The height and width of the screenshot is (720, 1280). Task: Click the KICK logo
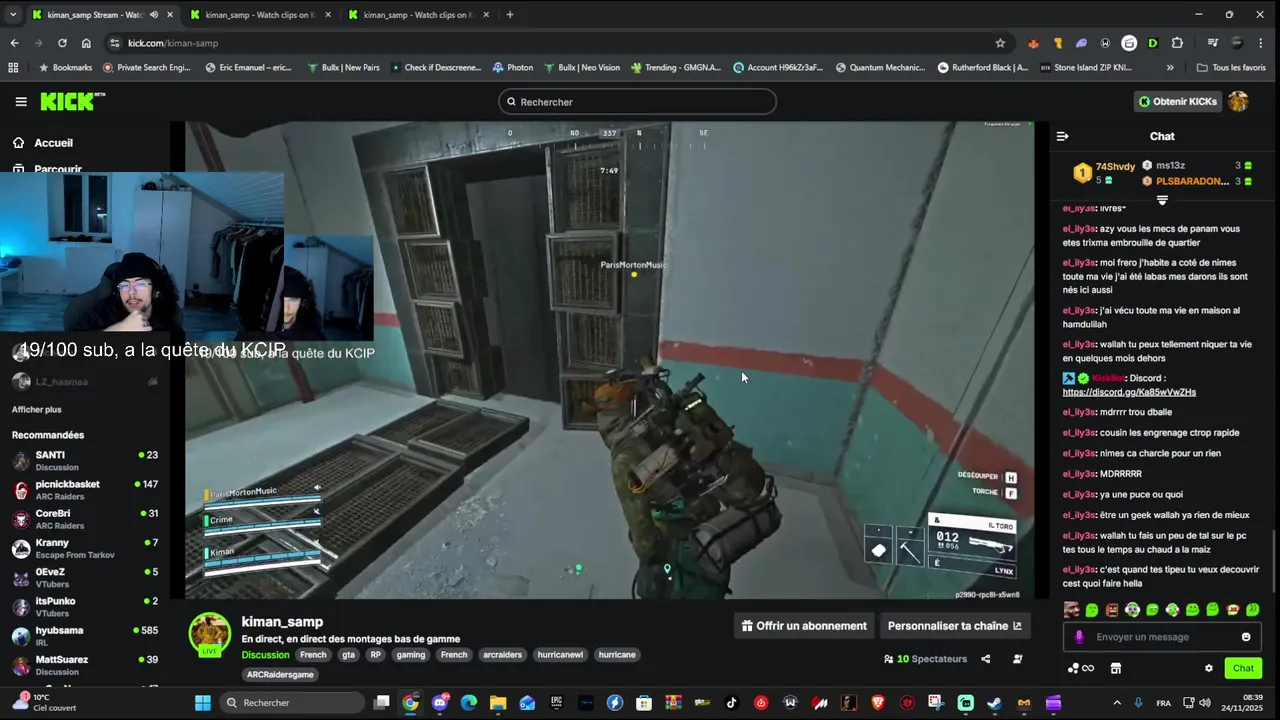point(72,101)
